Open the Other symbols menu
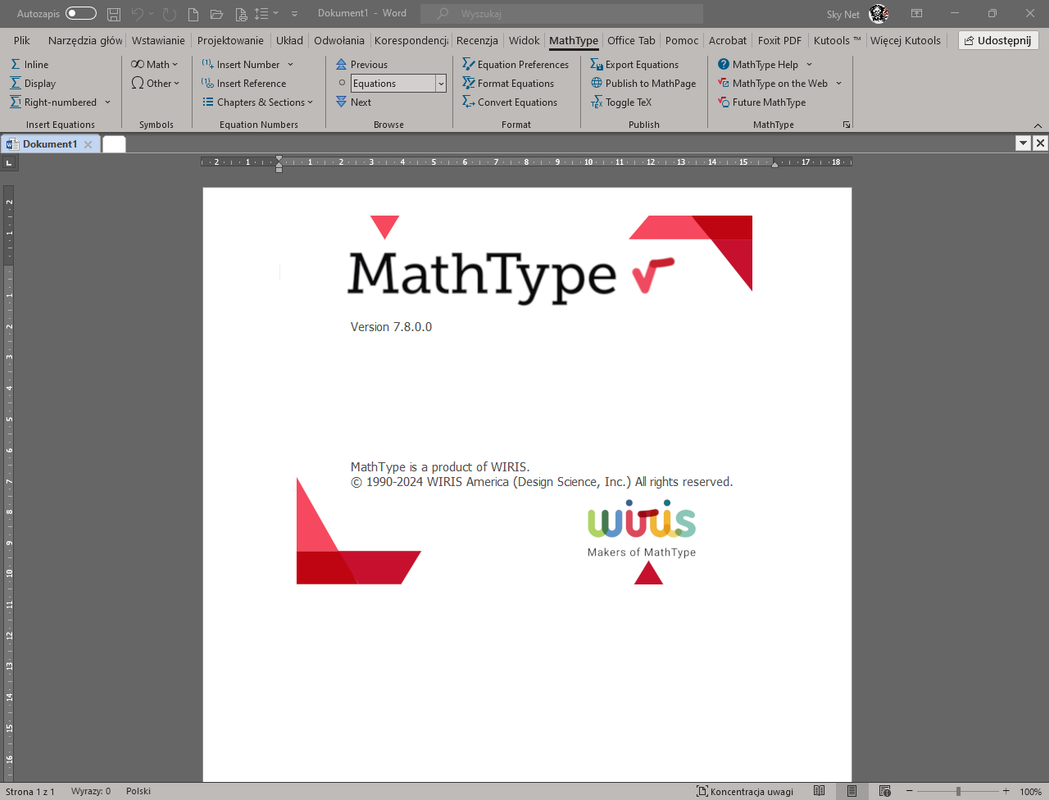This screenshot has height=800, width=1049. (x=155, y=84)
